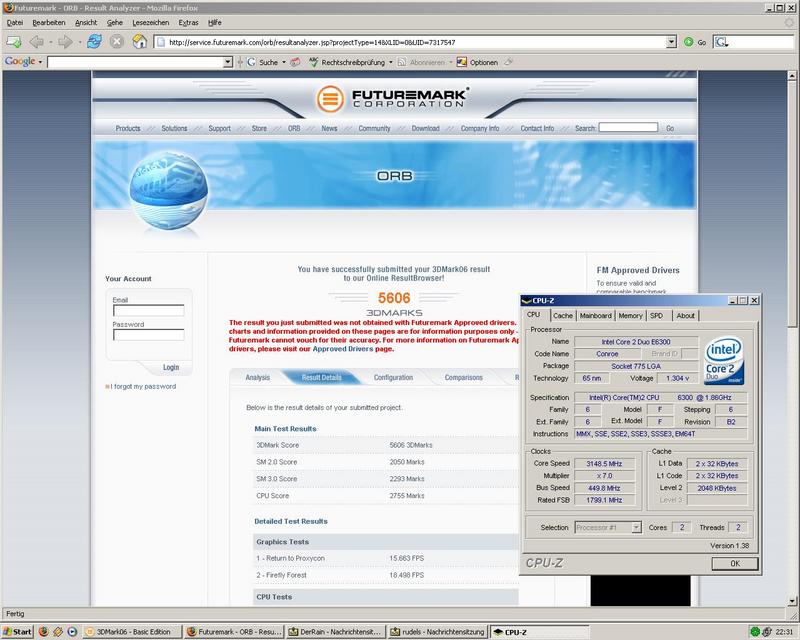Click the leftmost green-arrow navigation toolbar icon

tap(13, 42)
